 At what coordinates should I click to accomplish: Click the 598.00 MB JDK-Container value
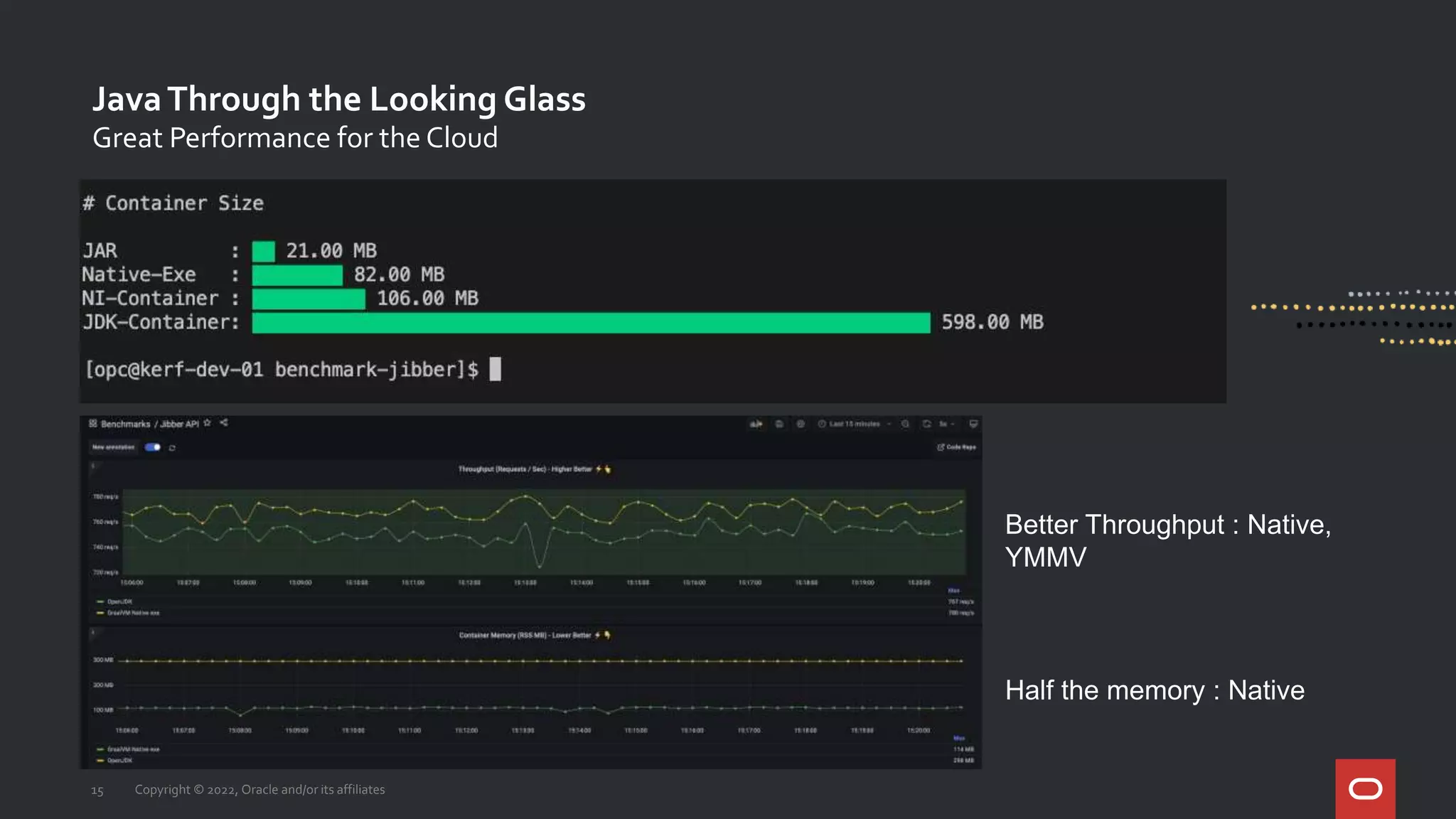tap(992, 322)
